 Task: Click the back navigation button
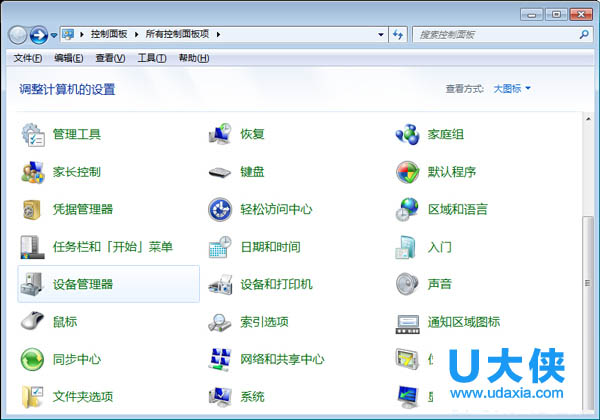click(18, 35)
